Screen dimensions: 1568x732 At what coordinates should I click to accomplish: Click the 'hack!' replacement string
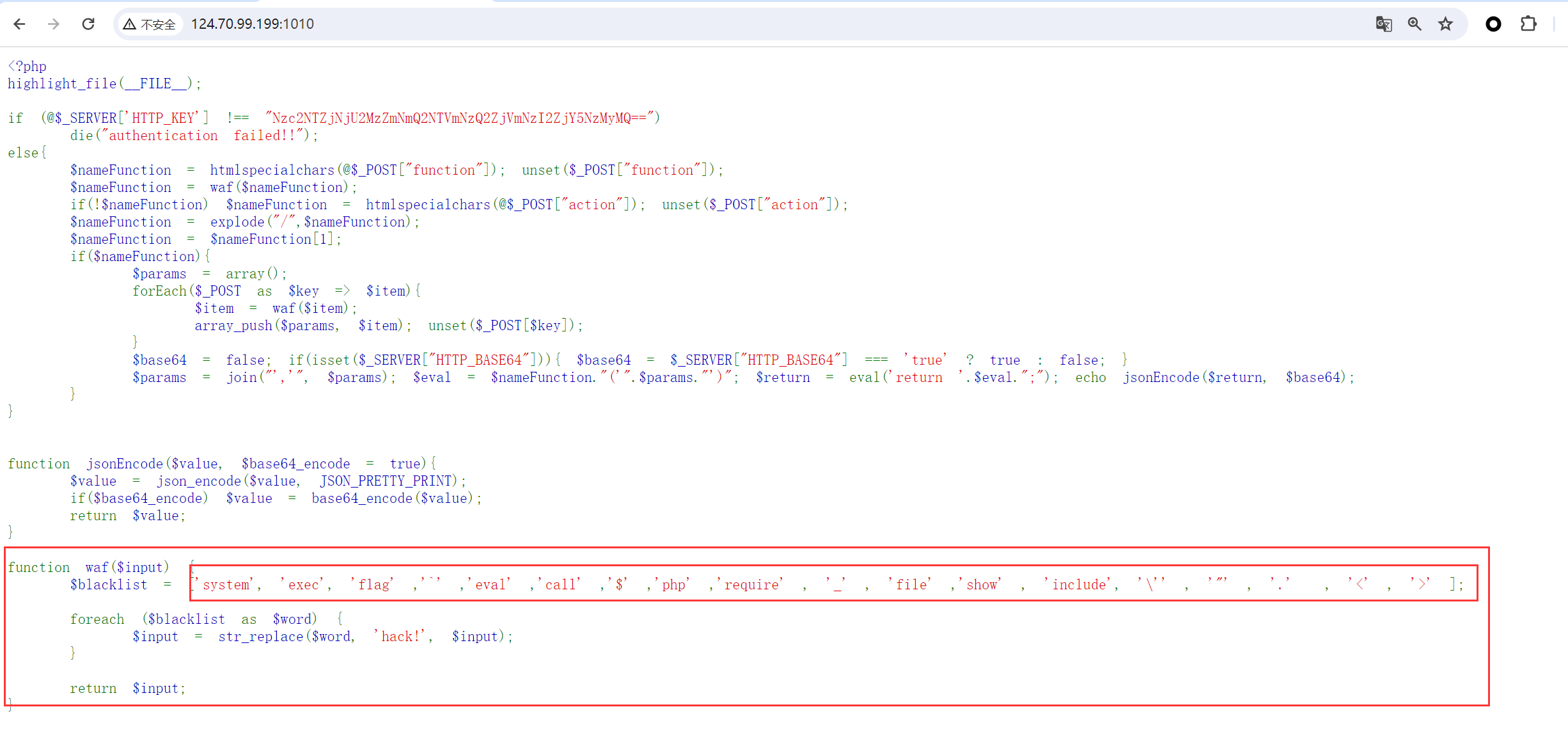pos(401,637)
